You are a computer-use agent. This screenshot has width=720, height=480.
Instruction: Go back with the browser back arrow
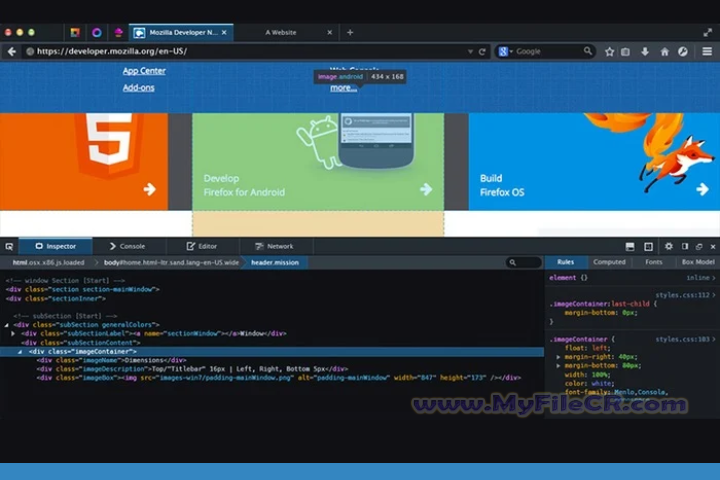tap(12, 51)
